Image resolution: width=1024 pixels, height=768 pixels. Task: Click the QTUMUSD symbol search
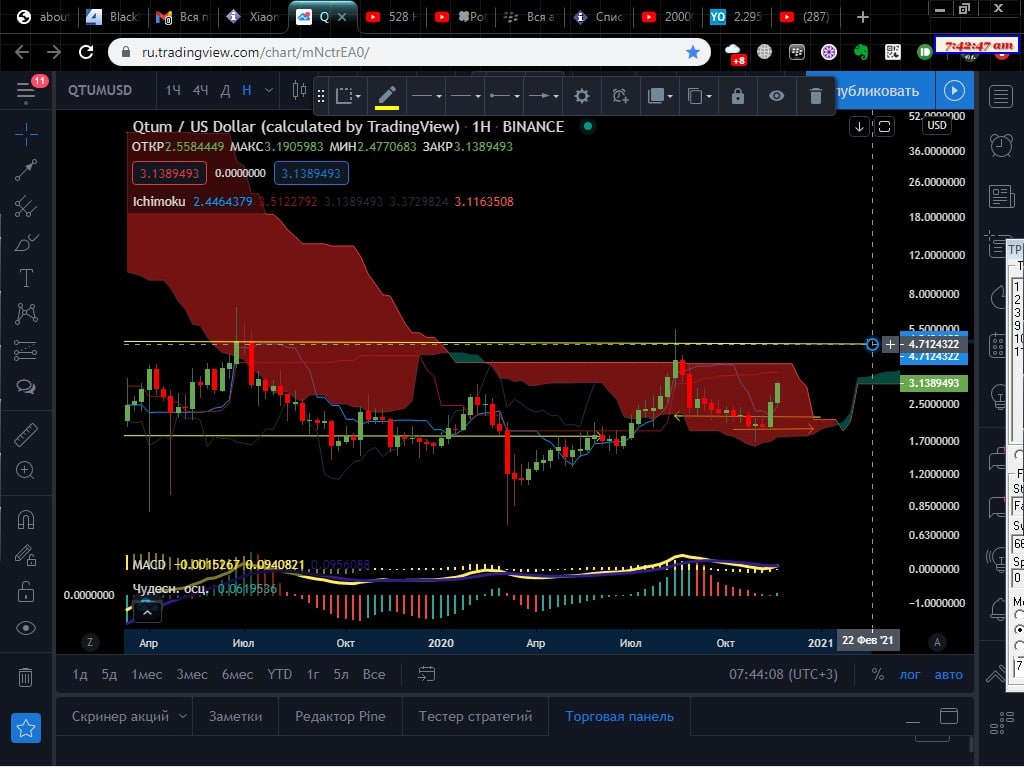(x=100, y=90)
